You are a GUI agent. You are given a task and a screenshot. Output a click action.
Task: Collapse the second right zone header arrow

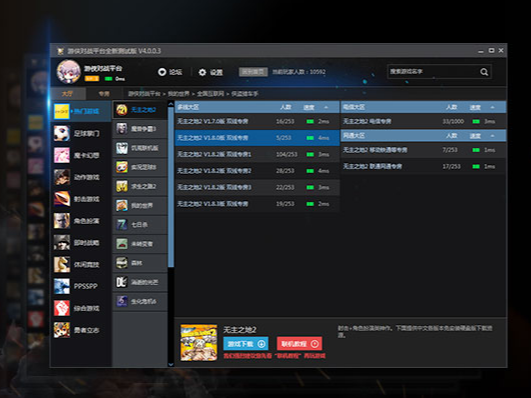point(492,136)
